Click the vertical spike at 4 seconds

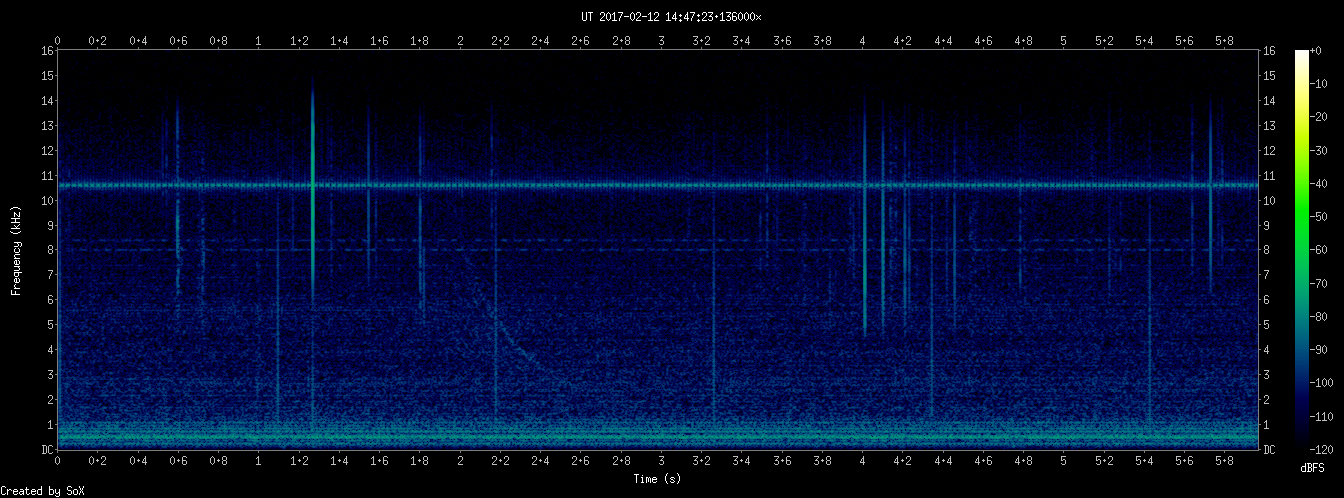tap(864, 220)
